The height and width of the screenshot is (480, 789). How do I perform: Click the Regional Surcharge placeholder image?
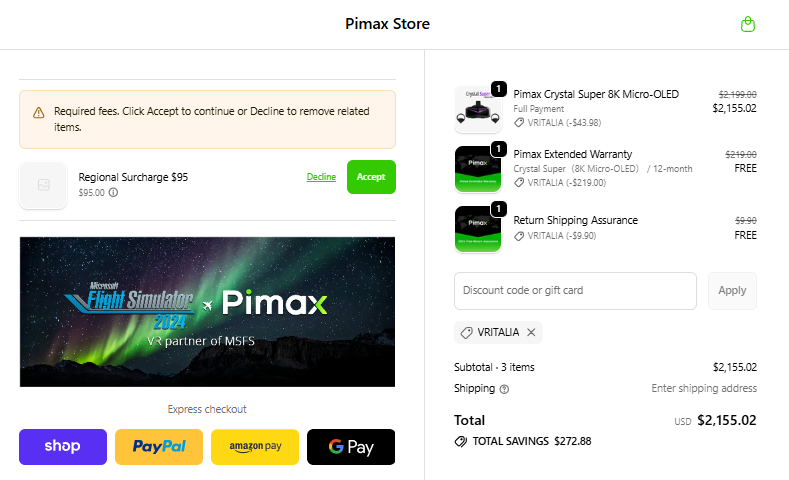(x=43, y=185)
